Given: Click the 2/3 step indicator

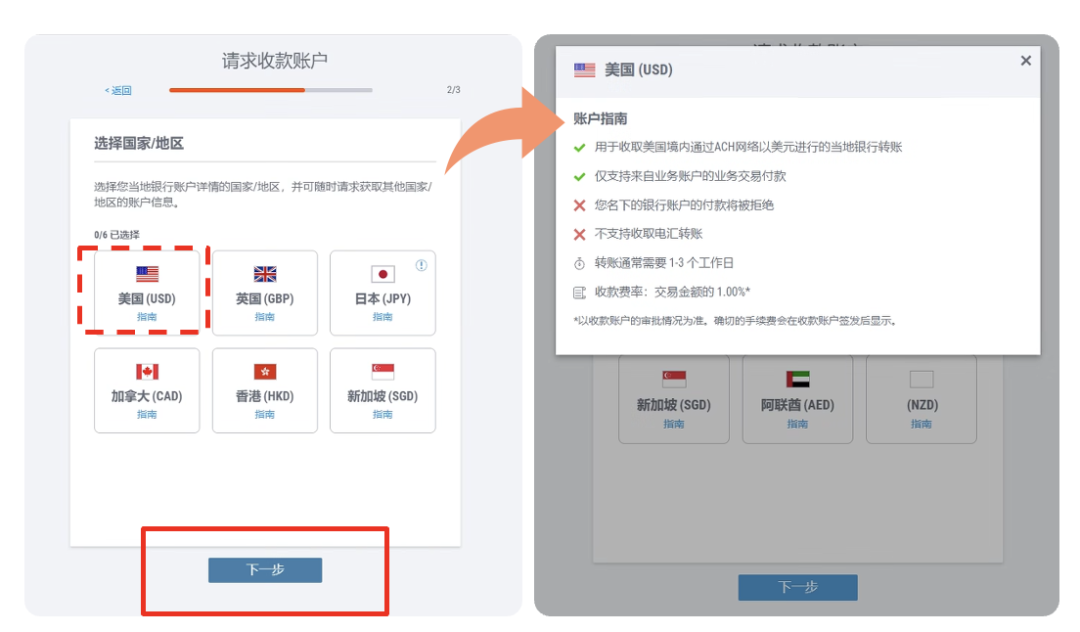Looking at the screenshot, I should [453, 90].
